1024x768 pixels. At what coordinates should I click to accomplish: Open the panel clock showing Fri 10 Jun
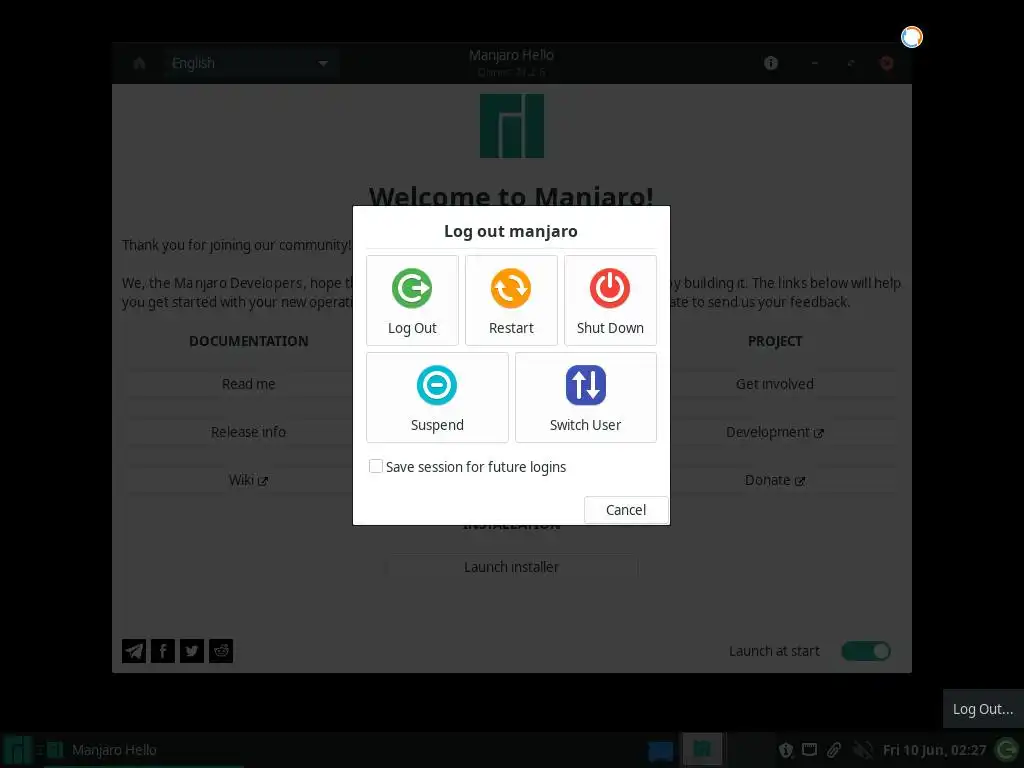click(934, 750)
